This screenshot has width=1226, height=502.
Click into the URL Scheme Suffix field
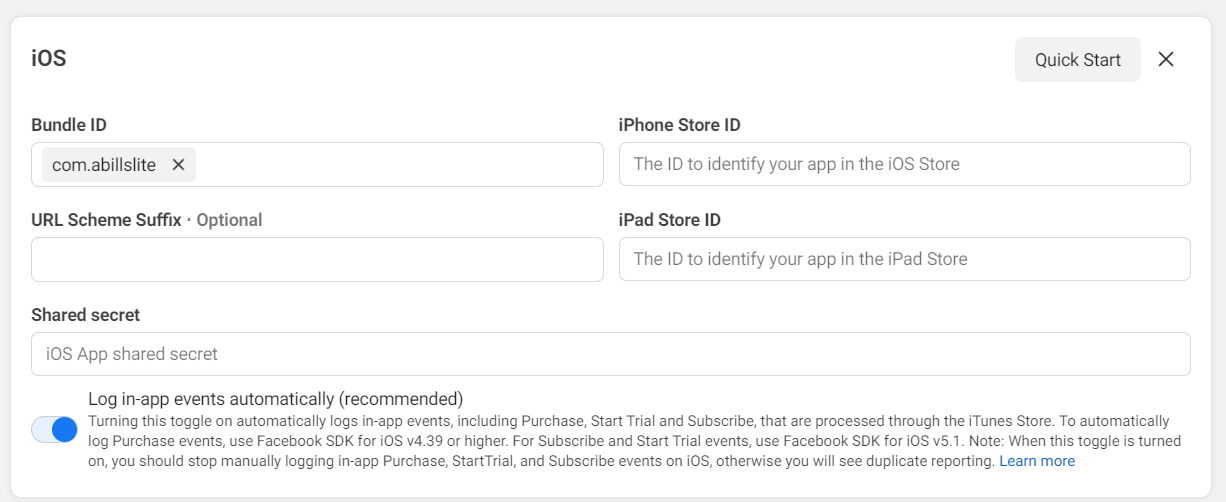[x=317, y=259]
